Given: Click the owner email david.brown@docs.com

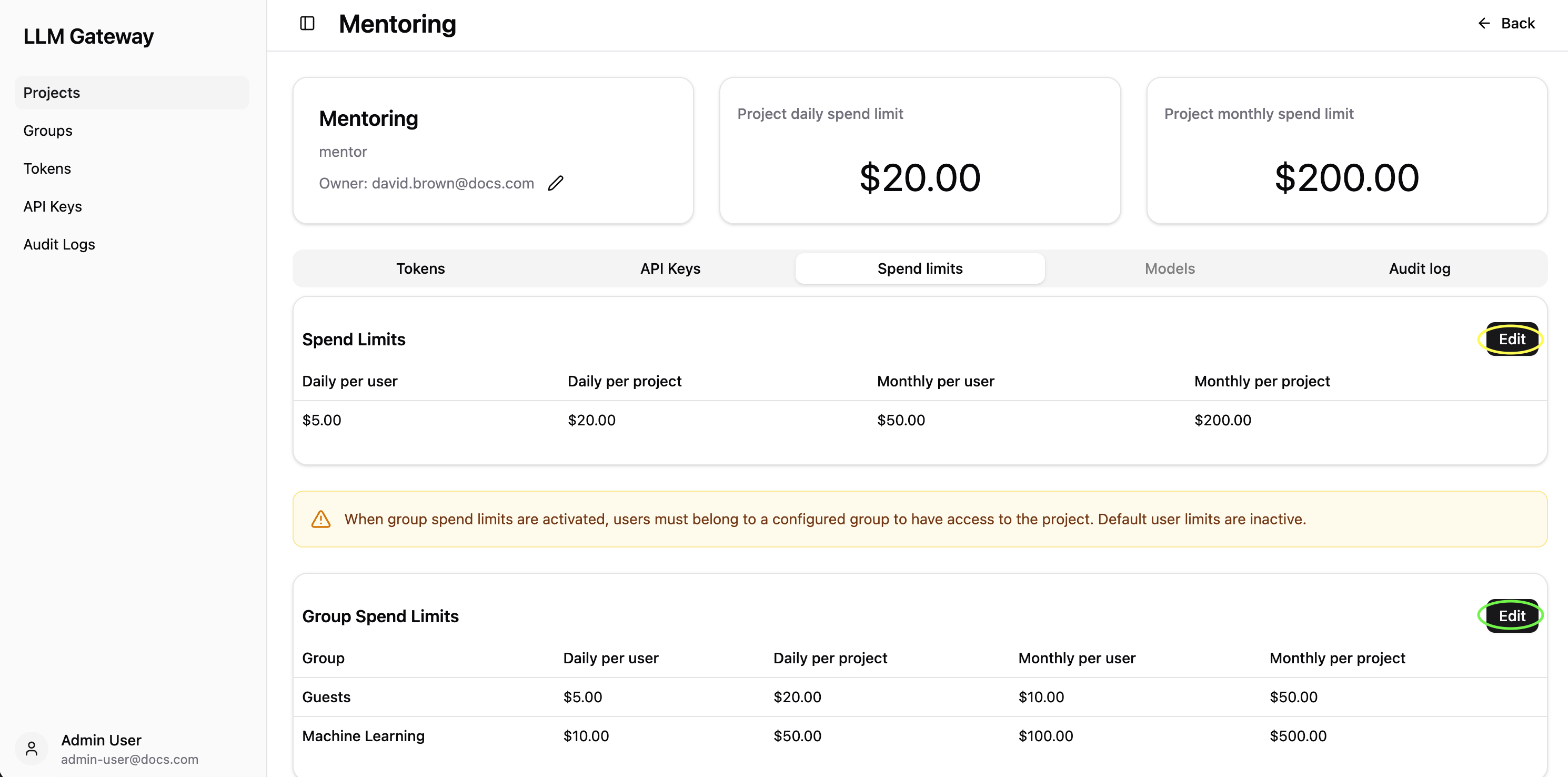Looking at the screenshot, I should 453,183.
